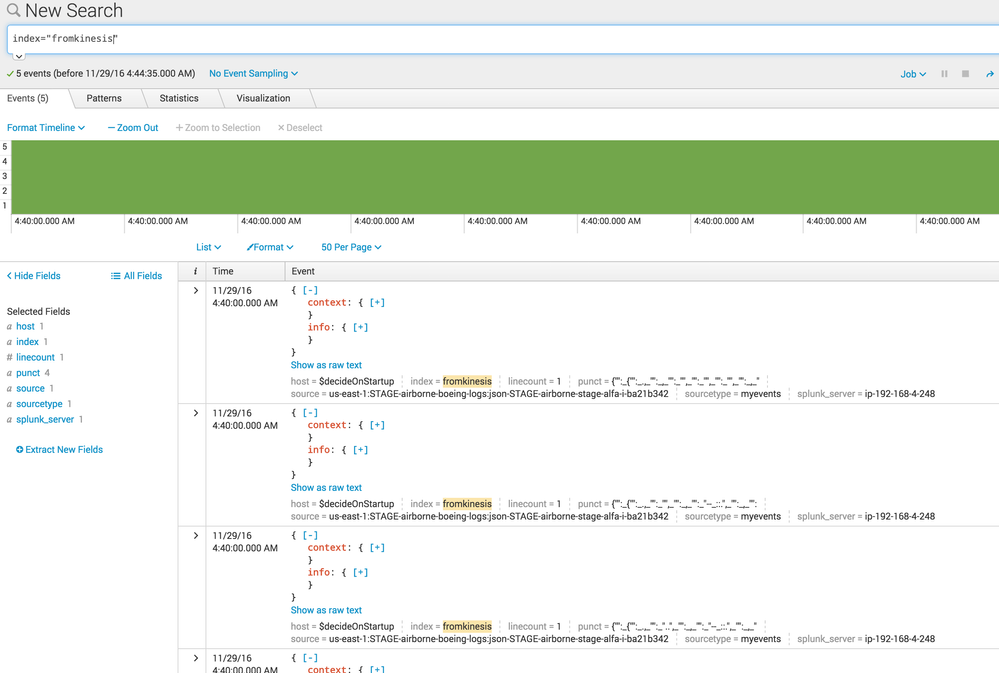
Task: Collapse the third event's JSON root
Action: coord(310,536)
